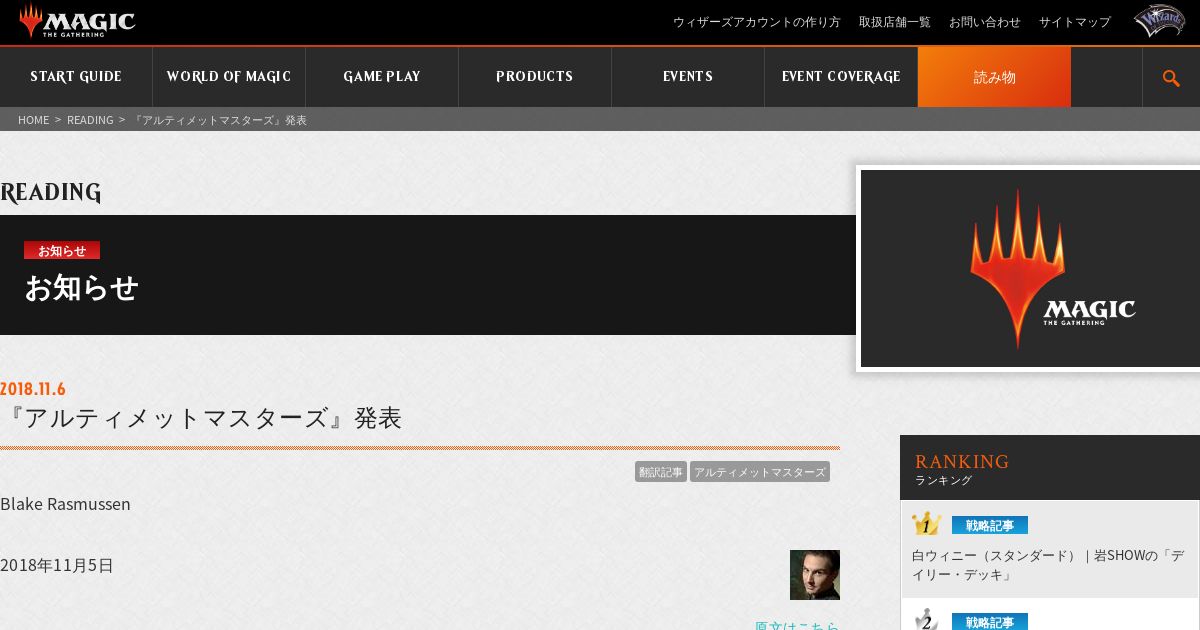Click the 戦略記事 tag on ranking 2
The width and height of the screenshot is (1200, 630).
coord(990,622)
